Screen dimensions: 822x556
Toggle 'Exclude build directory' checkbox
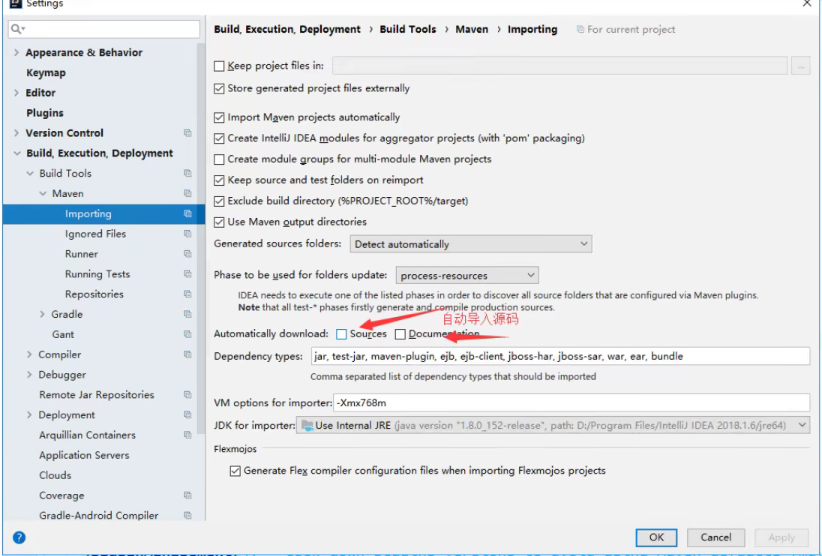click(219, 201)
